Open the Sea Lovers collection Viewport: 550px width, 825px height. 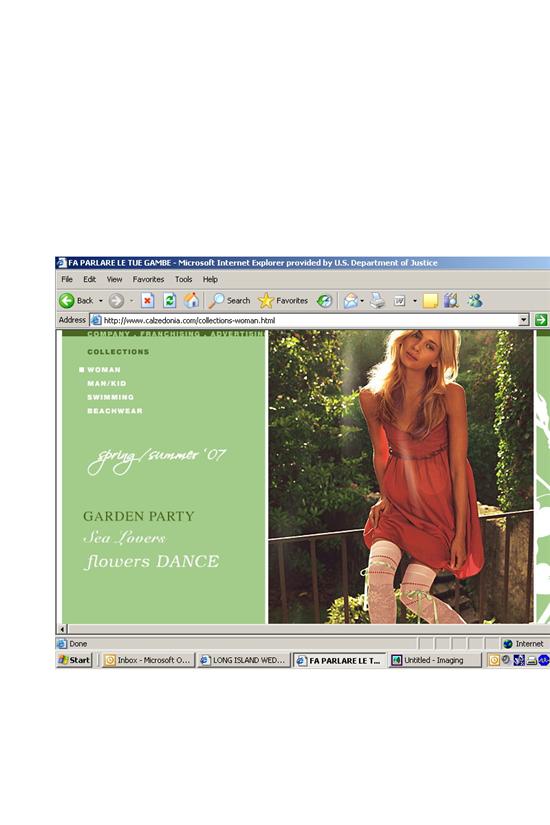[x=125, y=538]
